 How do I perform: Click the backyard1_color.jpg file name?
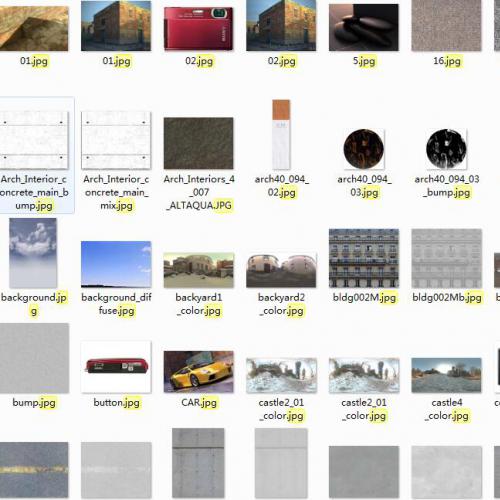pos(199,304)
